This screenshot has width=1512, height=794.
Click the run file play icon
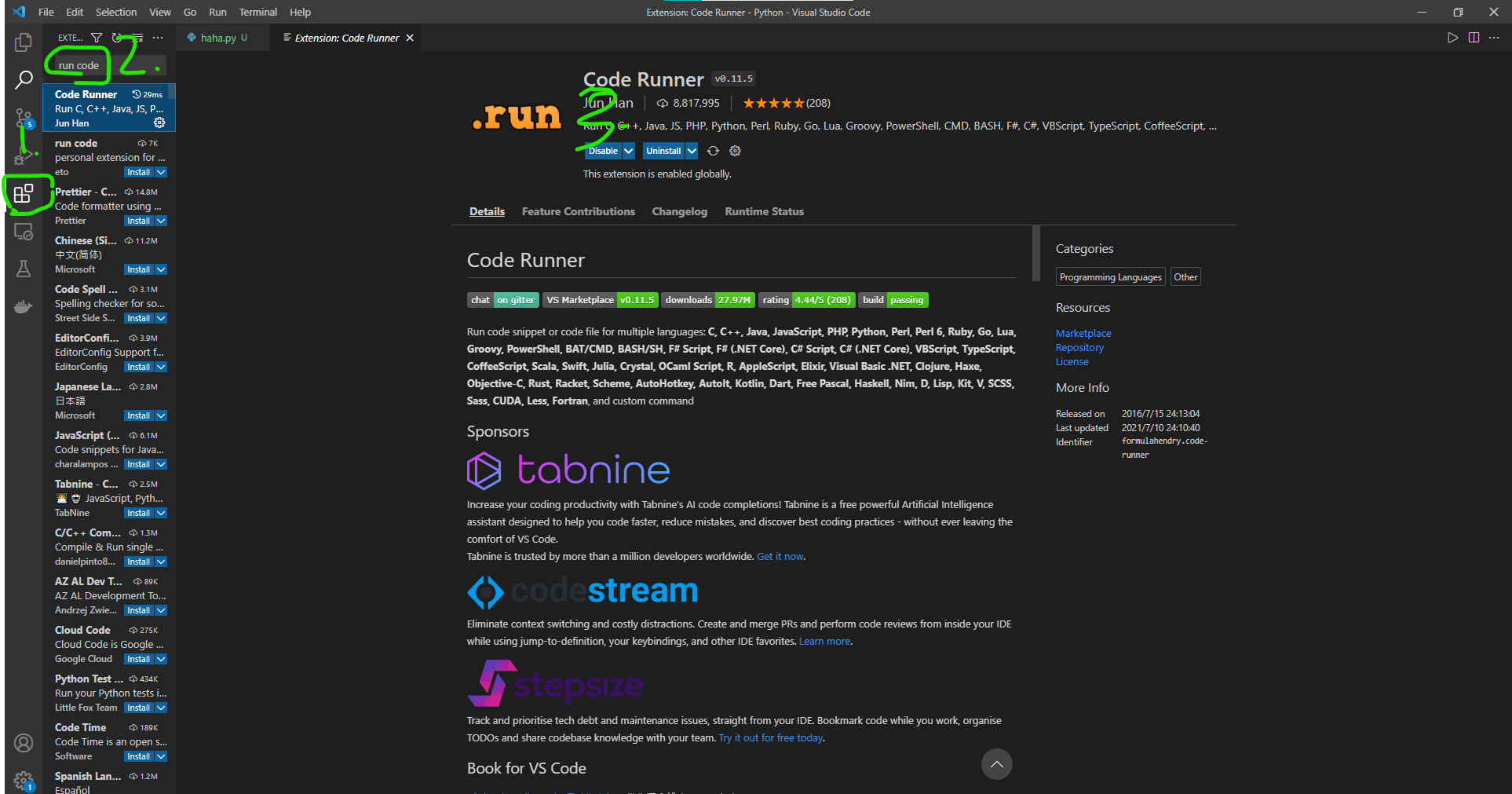coord(1453,38)
